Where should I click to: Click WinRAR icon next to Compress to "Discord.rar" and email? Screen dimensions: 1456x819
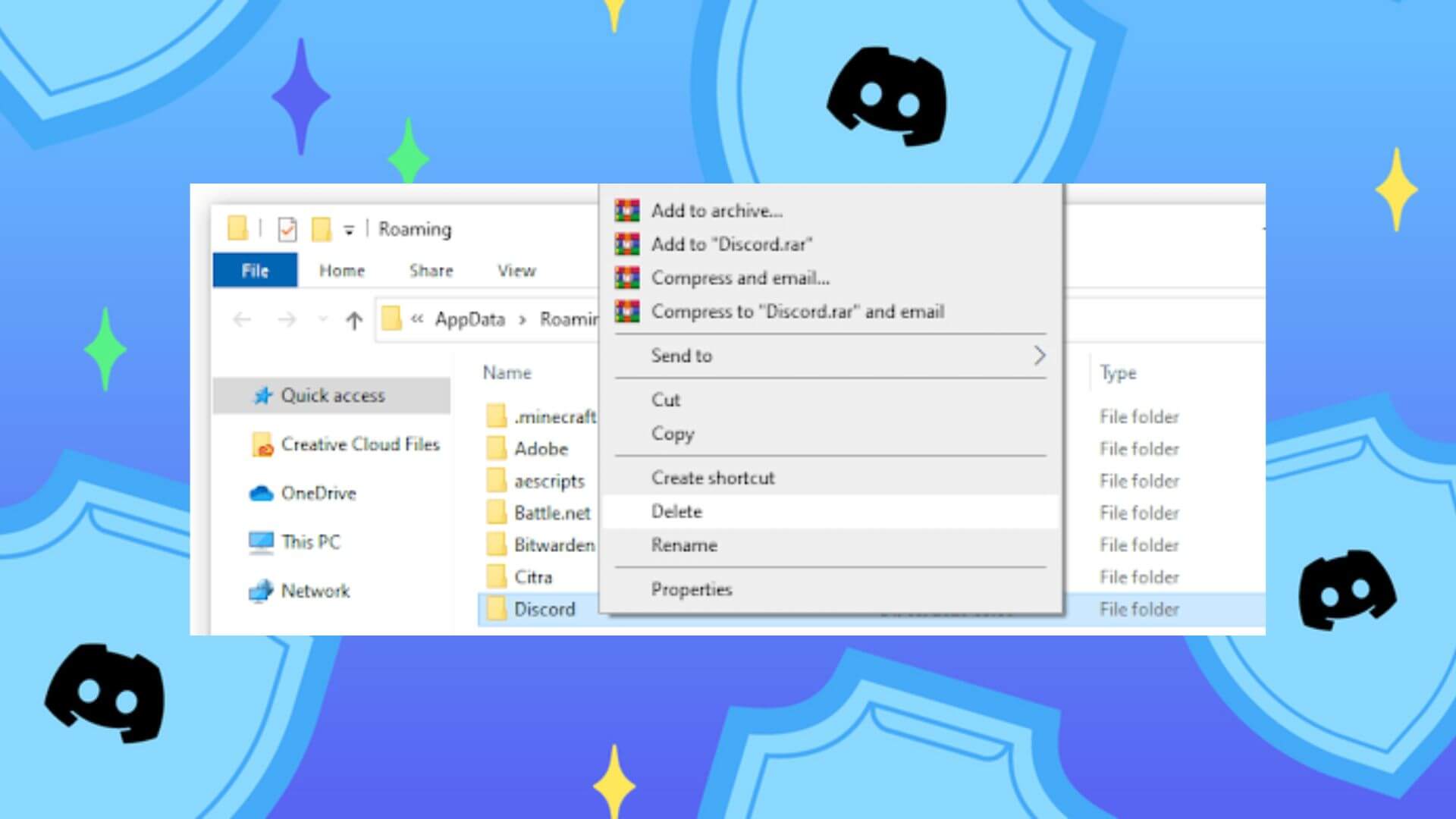click(x=627, y=311)
